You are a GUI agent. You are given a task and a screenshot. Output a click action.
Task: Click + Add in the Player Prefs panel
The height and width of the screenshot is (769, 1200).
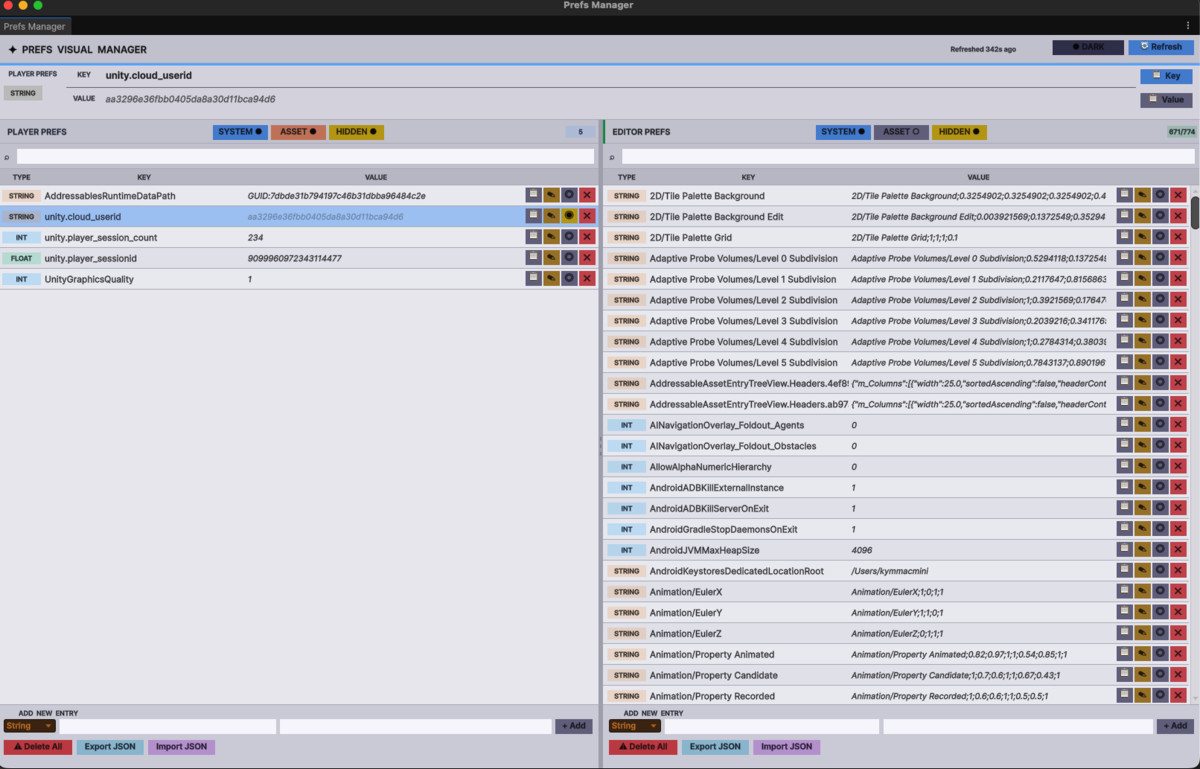[x=574, y=726]
